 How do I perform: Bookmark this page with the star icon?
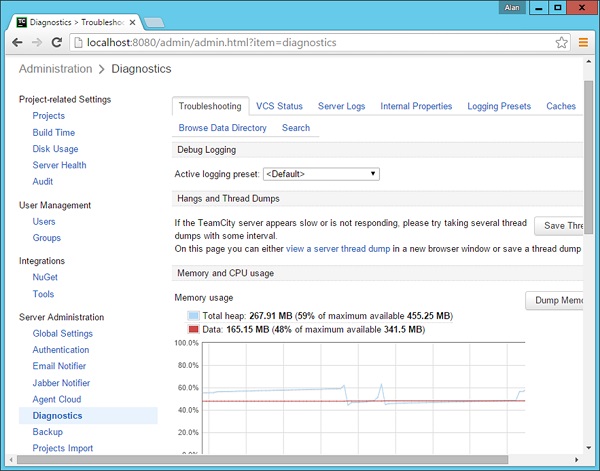click(561, 42)
